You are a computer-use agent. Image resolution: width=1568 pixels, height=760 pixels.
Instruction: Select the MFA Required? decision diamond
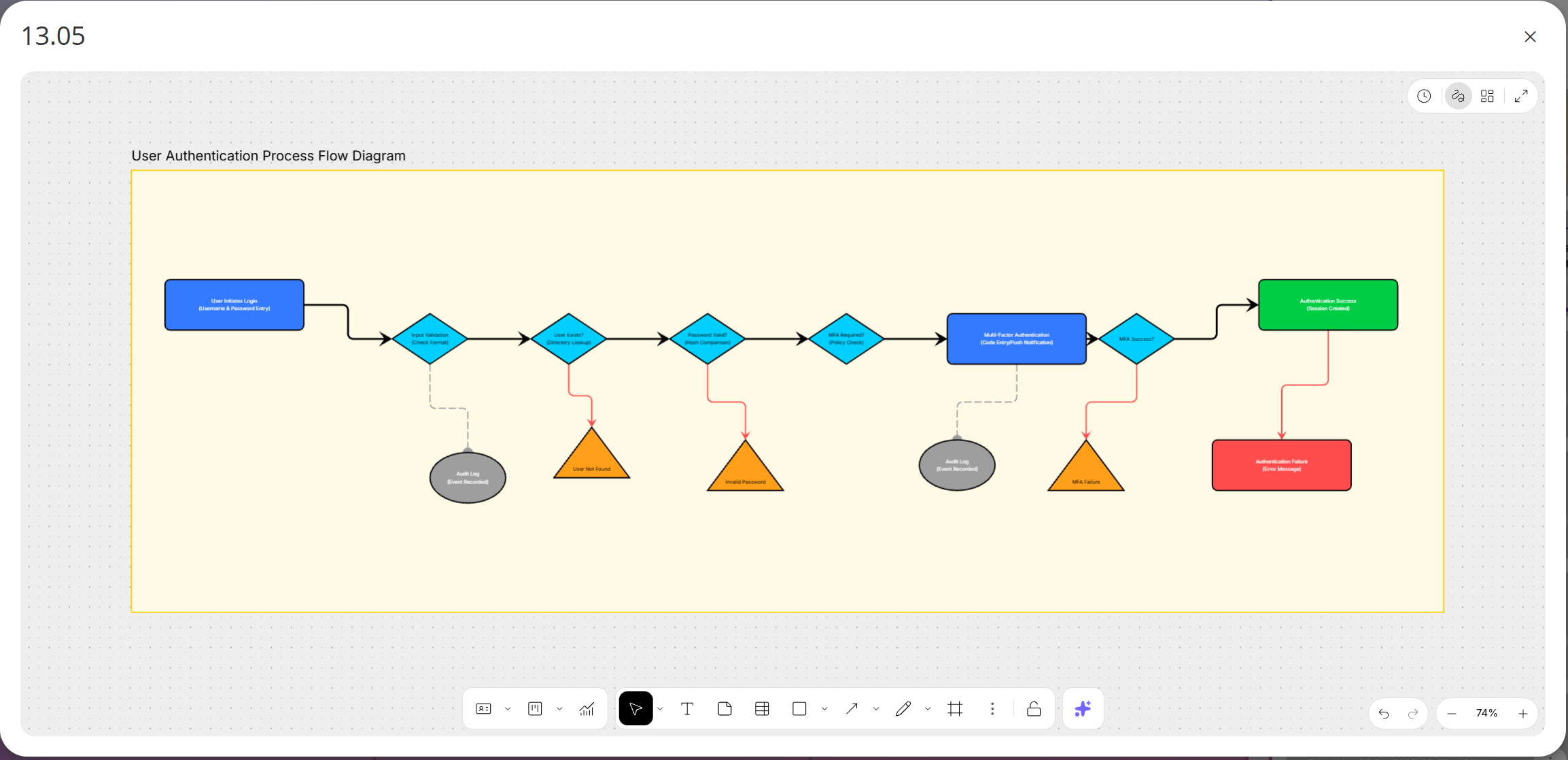pos(846,339)
